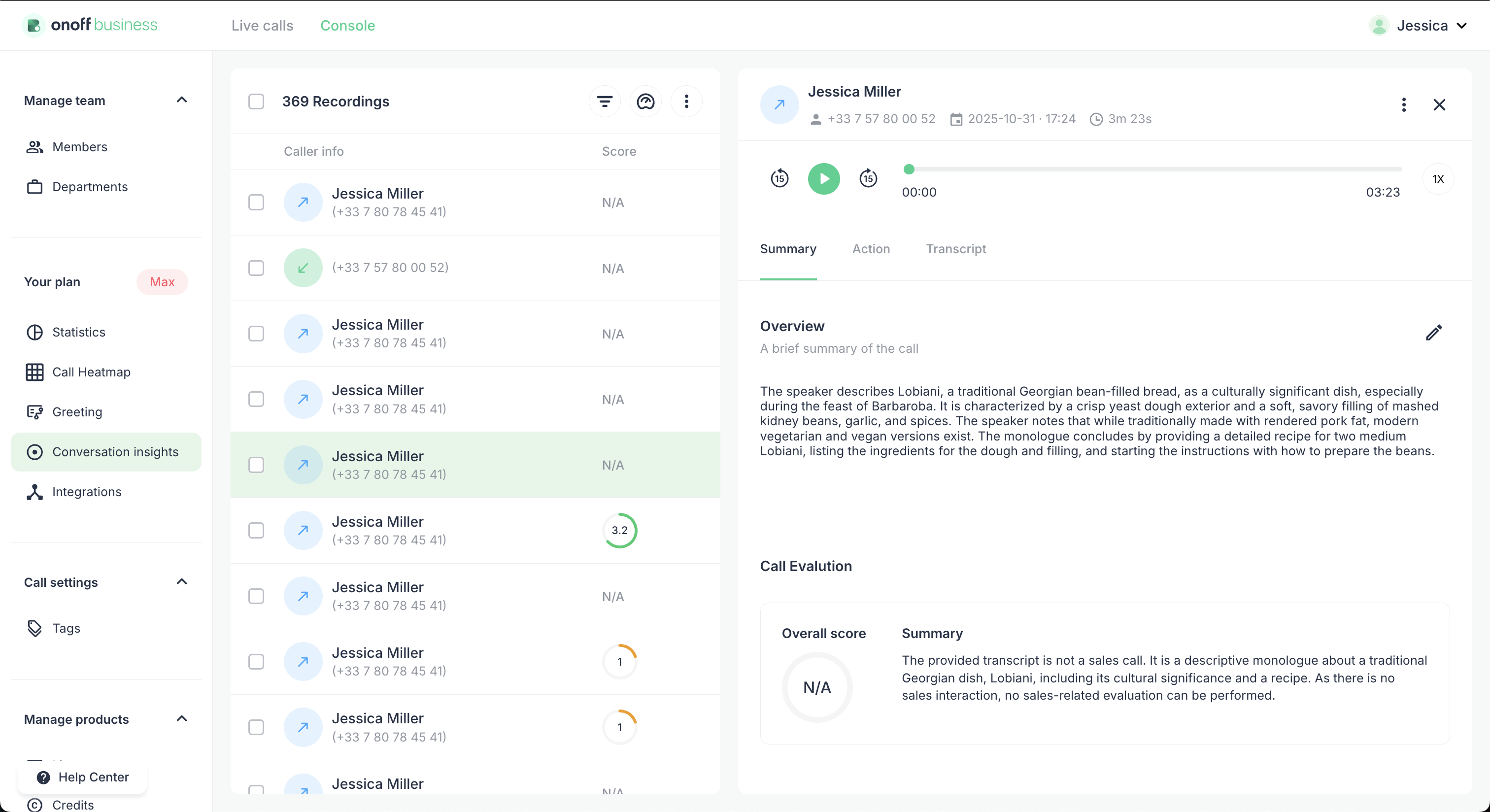Collapse the Call settings section

182,582
